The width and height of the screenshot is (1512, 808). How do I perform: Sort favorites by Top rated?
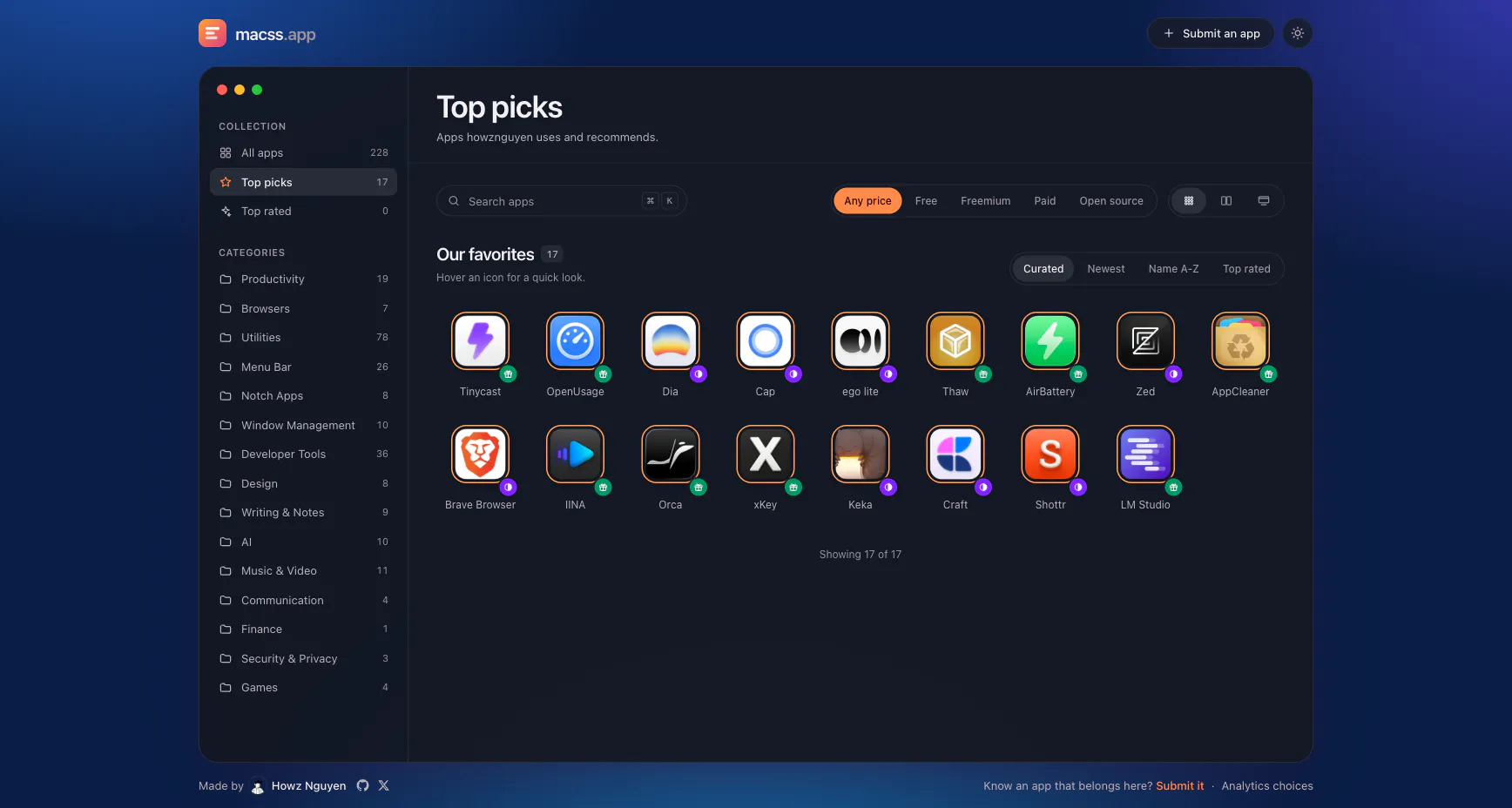[1246, 269]
